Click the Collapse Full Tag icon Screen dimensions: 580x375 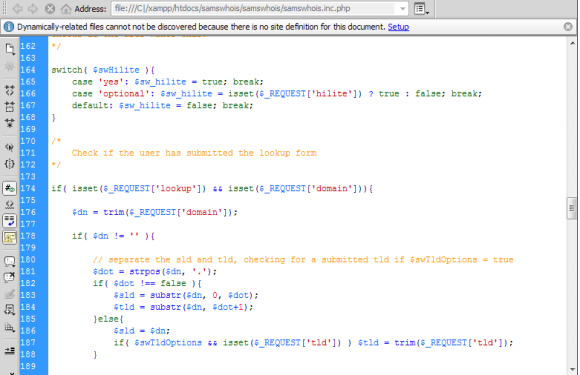(x=10, y=90)
